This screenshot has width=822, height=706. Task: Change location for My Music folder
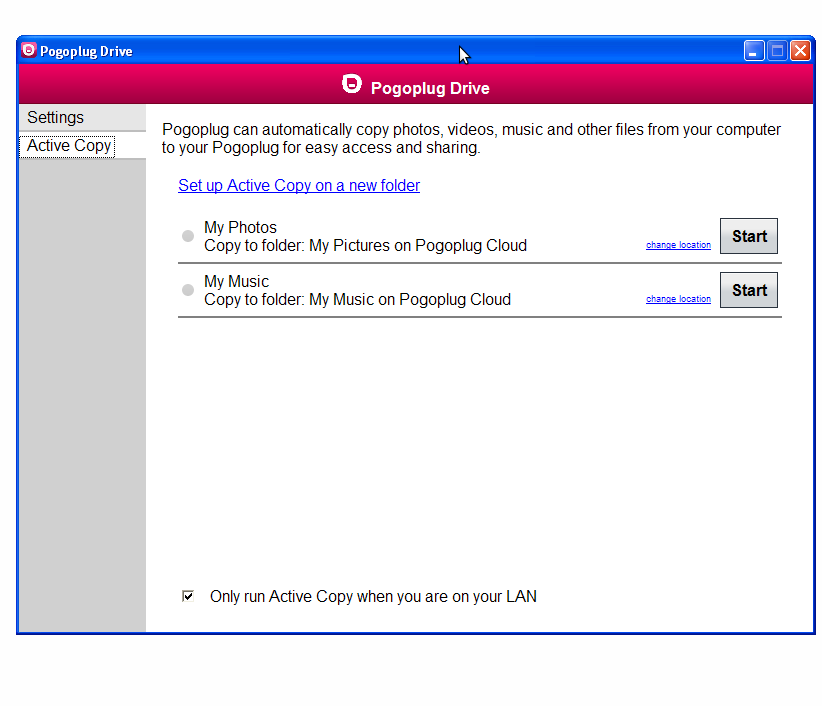pyautogui.click(x=678, y=299)
